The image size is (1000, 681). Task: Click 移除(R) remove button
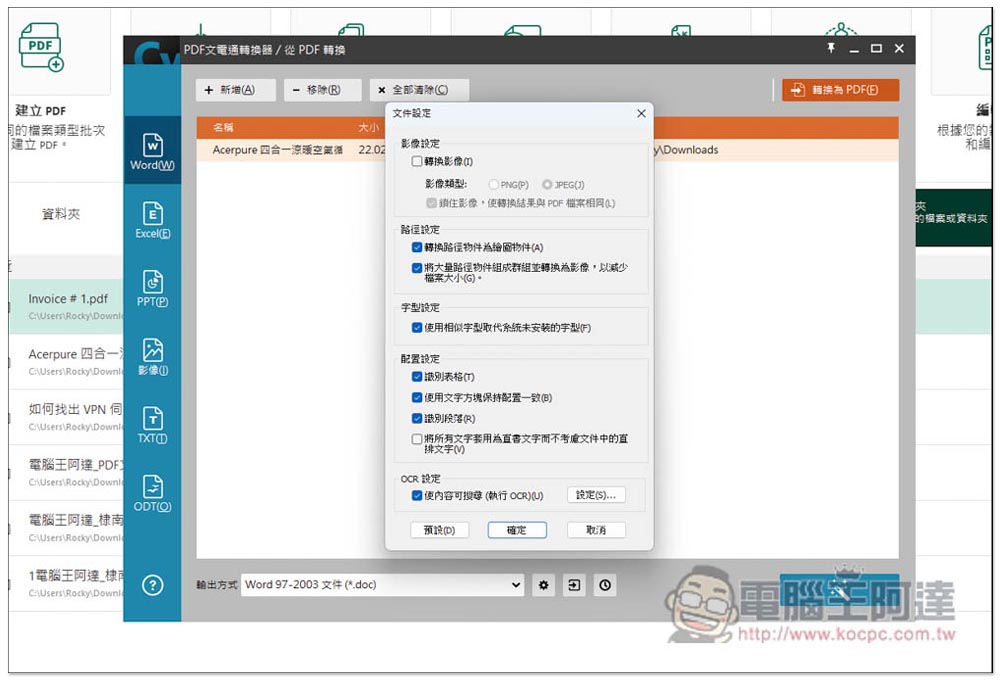[323, 90]
